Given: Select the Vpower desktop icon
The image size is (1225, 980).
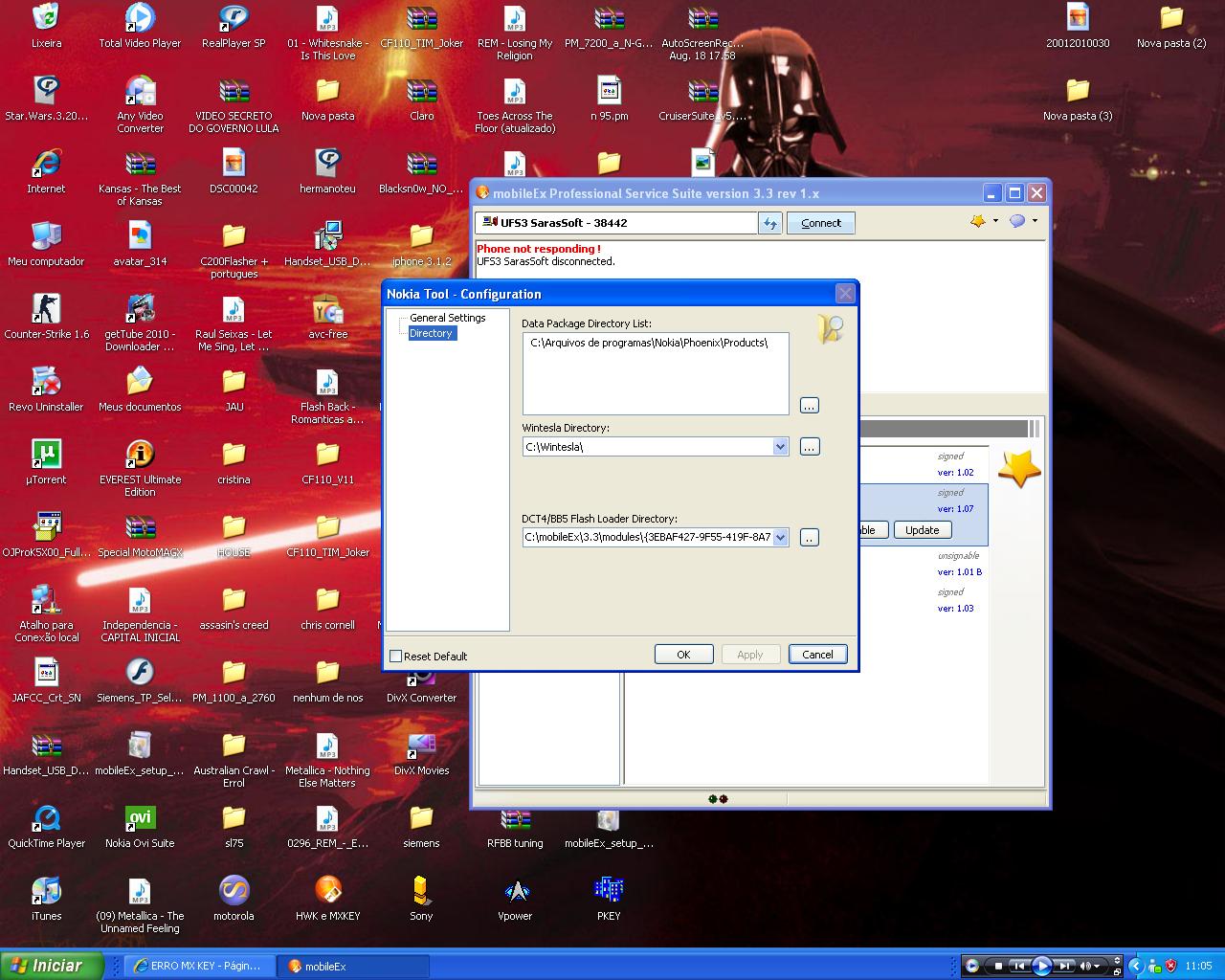Looking at the screenshot, I should [515, 901].
